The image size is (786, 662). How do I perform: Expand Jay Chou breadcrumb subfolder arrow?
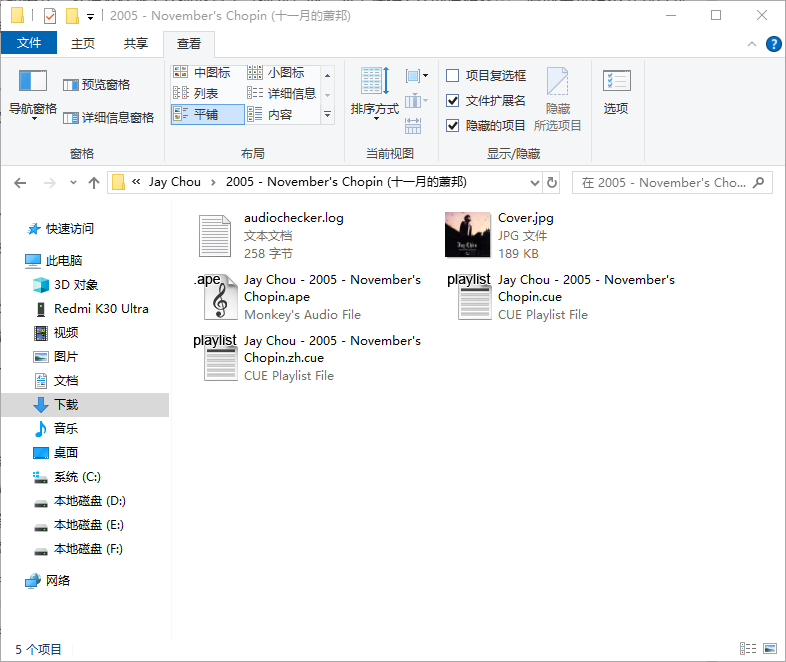coord(214,182)
